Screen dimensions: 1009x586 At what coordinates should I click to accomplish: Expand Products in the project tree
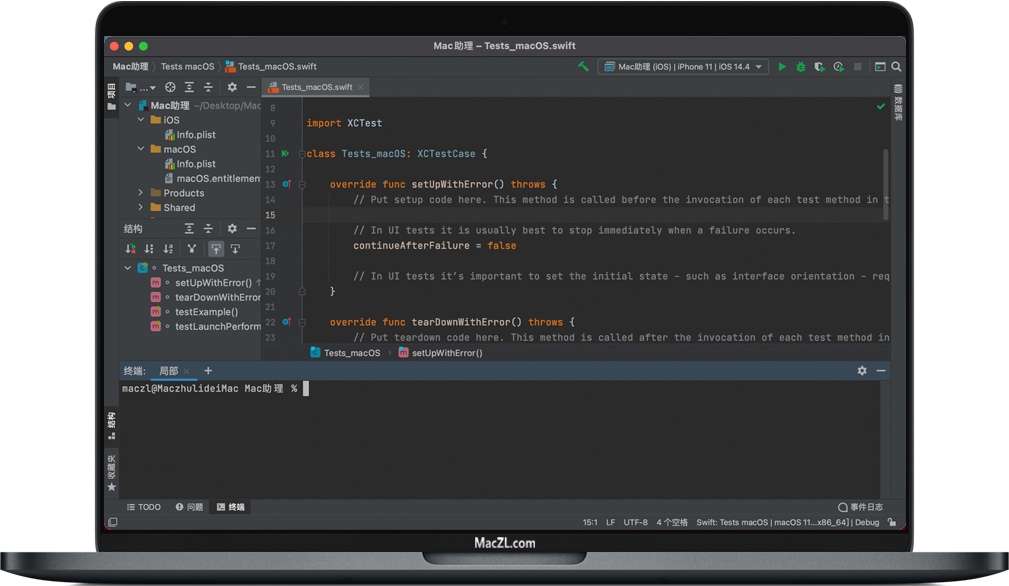click(141, 192)
